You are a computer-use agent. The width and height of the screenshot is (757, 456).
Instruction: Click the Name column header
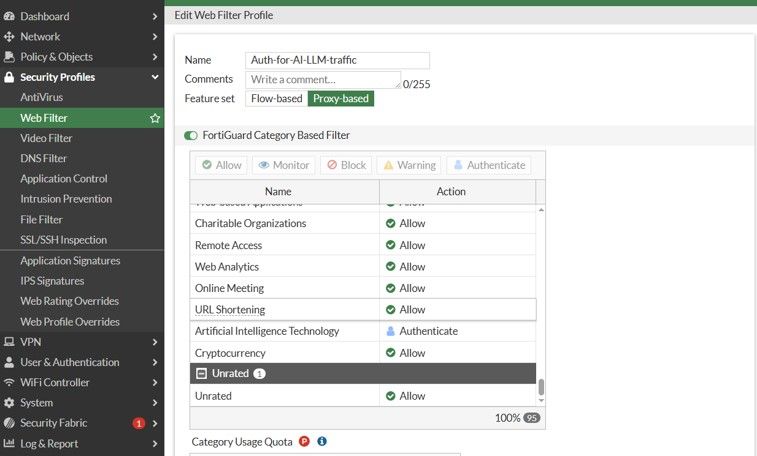285,192
